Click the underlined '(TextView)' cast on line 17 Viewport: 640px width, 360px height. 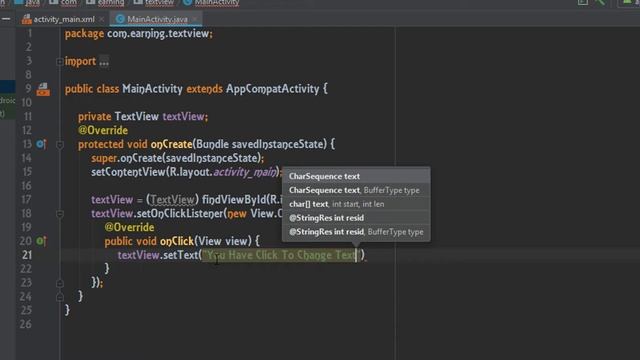(172, 200)
